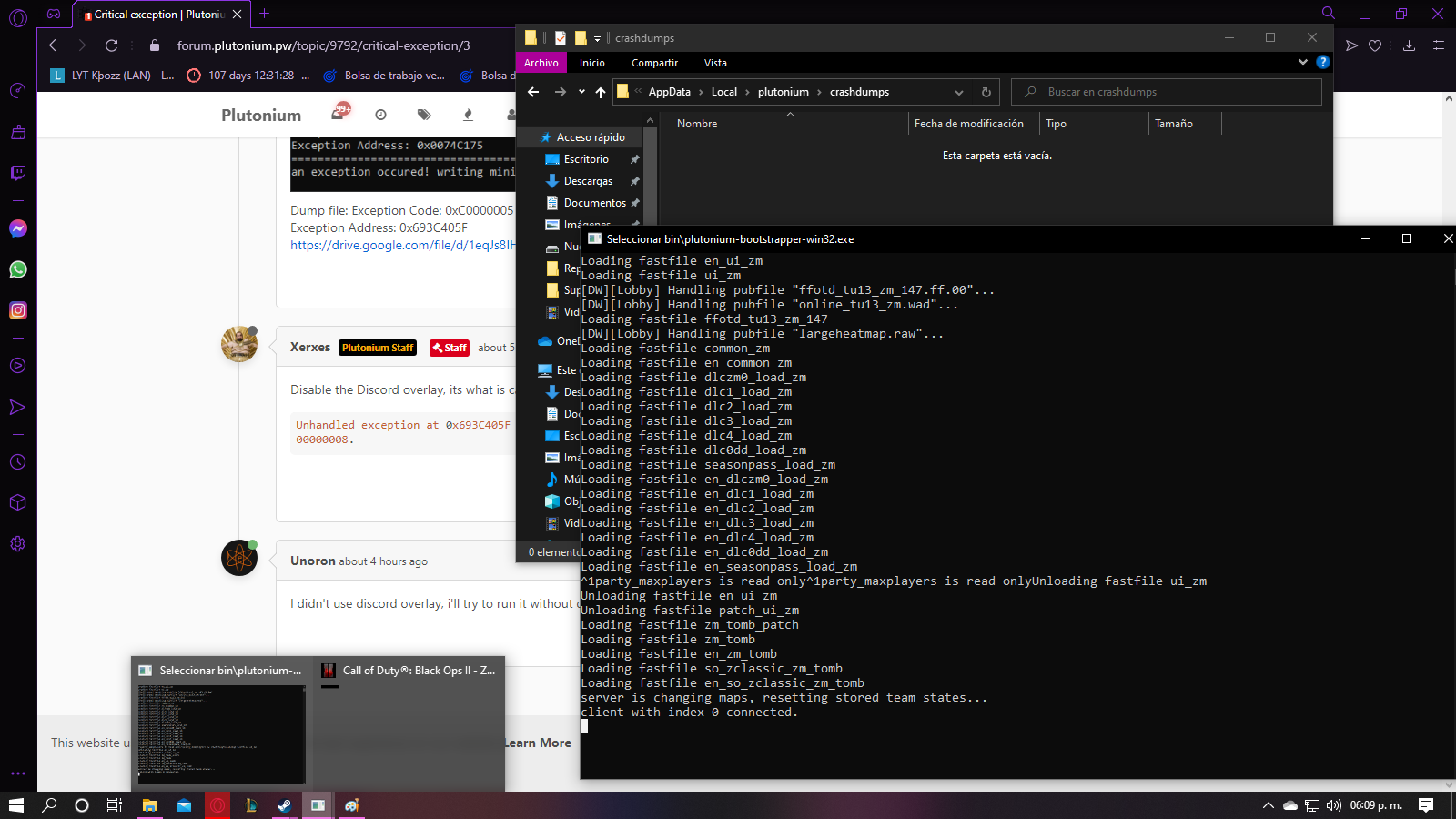Open Windows Start menu
The image size is (1456, 819).
tap(16, 805)
